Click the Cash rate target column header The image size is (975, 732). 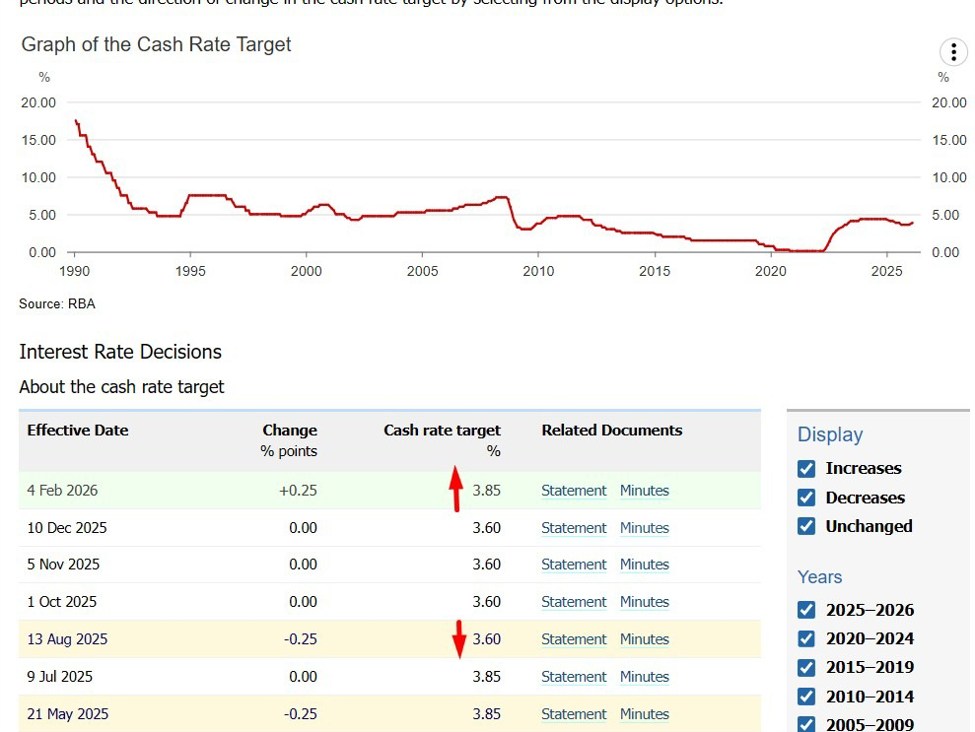coord(442,431)
